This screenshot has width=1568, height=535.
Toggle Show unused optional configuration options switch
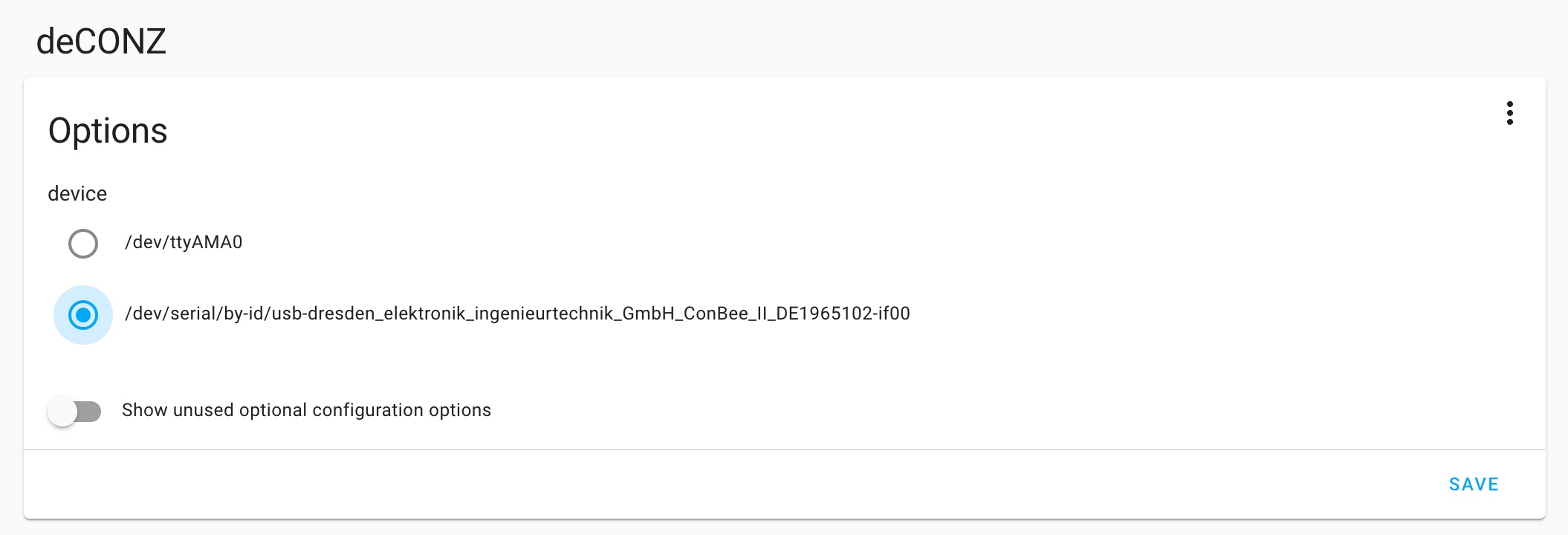point(74,411)
